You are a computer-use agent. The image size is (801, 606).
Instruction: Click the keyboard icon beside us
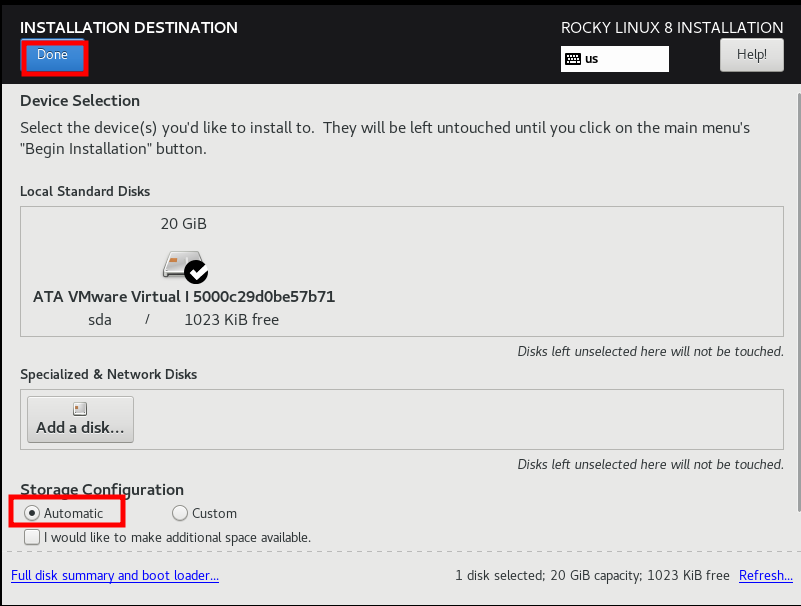[573, 59]
